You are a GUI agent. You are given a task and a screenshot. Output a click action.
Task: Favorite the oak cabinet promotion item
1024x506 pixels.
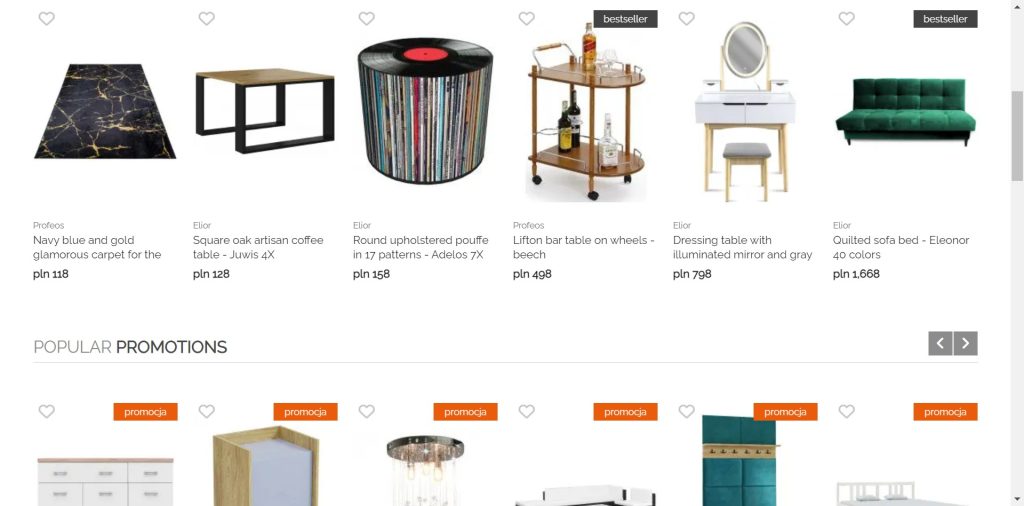pyautogui.click(x=206, y=411)
